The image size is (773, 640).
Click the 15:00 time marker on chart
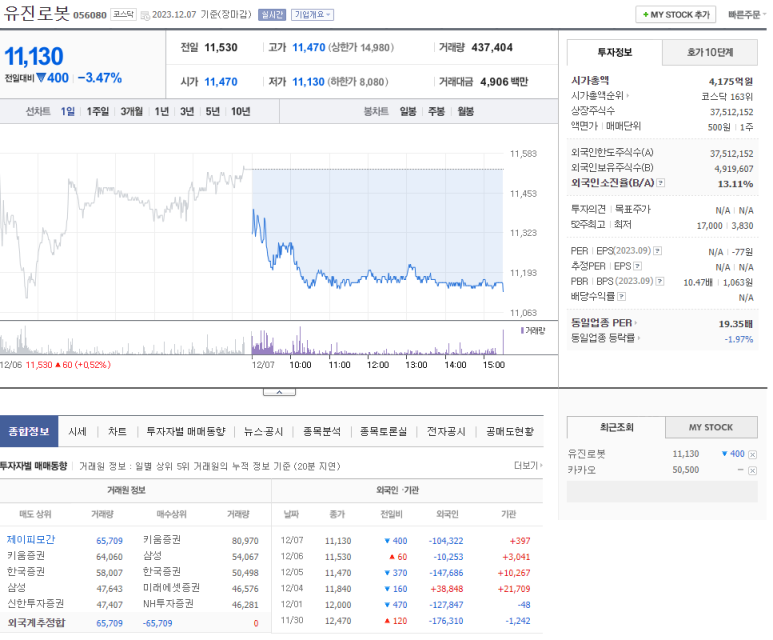[493, 365]
